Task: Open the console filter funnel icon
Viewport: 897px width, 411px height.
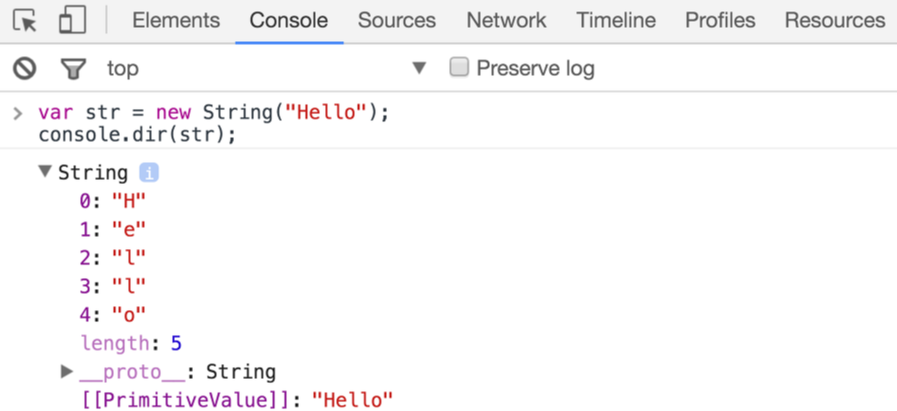Action: (x=73, y=69)
